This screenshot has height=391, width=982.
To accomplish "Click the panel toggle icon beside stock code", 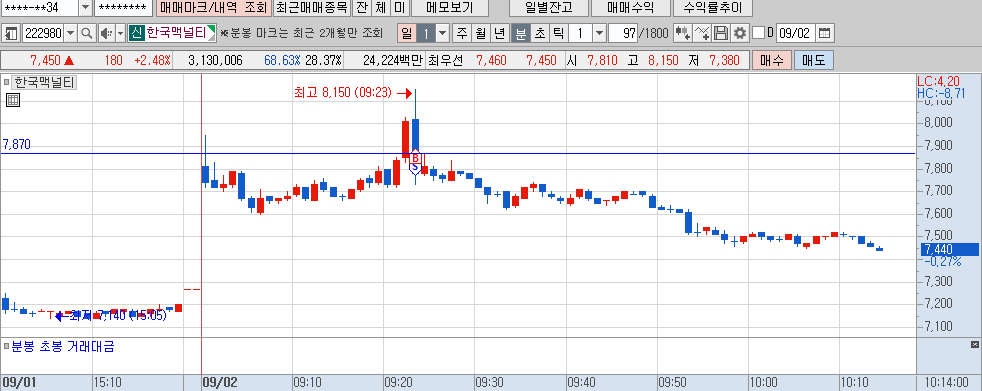I will [x=11, y=33].
